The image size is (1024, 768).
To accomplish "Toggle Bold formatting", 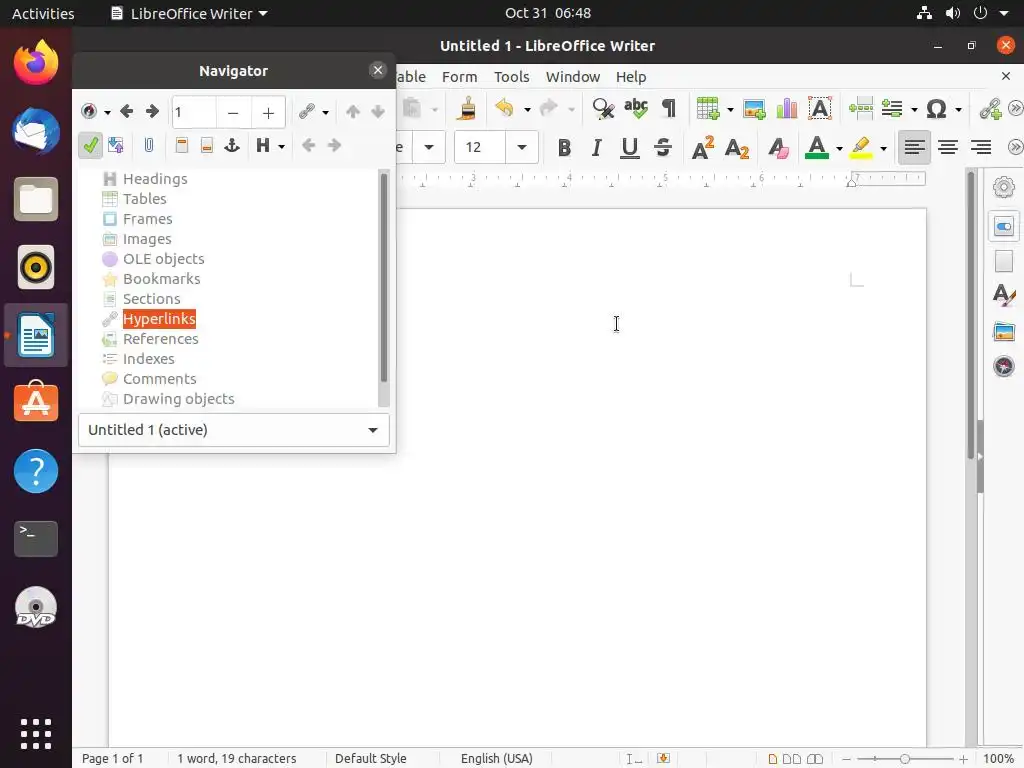I will click(564, 148).
